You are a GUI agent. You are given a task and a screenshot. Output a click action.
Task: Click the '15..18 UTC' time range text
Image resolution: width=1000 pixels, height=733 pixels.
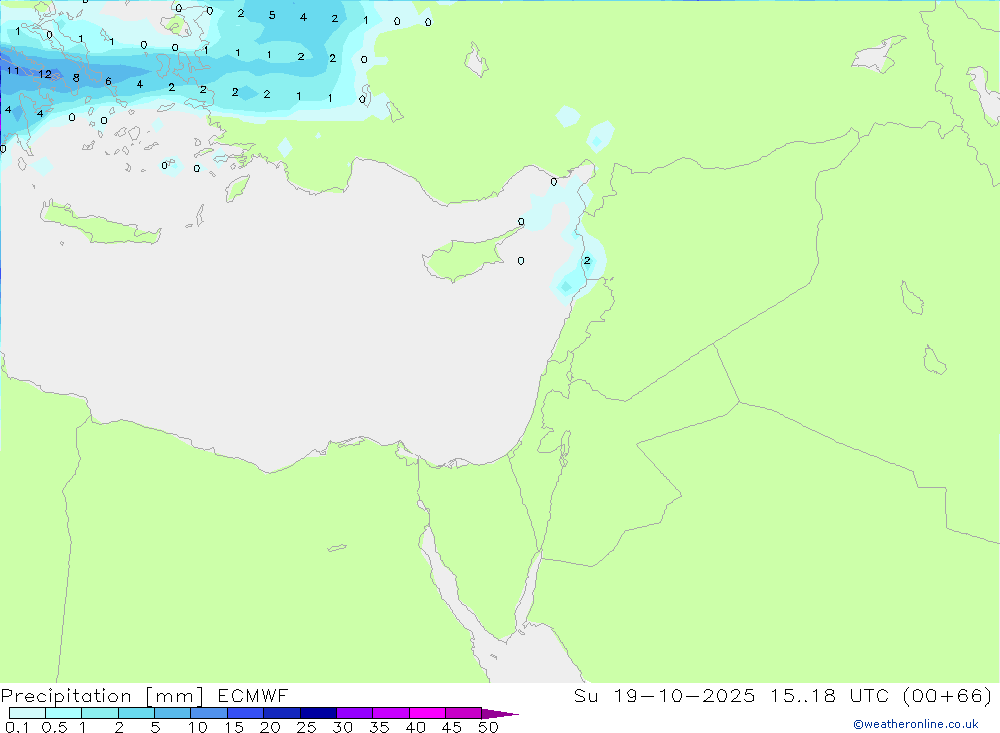829,695
